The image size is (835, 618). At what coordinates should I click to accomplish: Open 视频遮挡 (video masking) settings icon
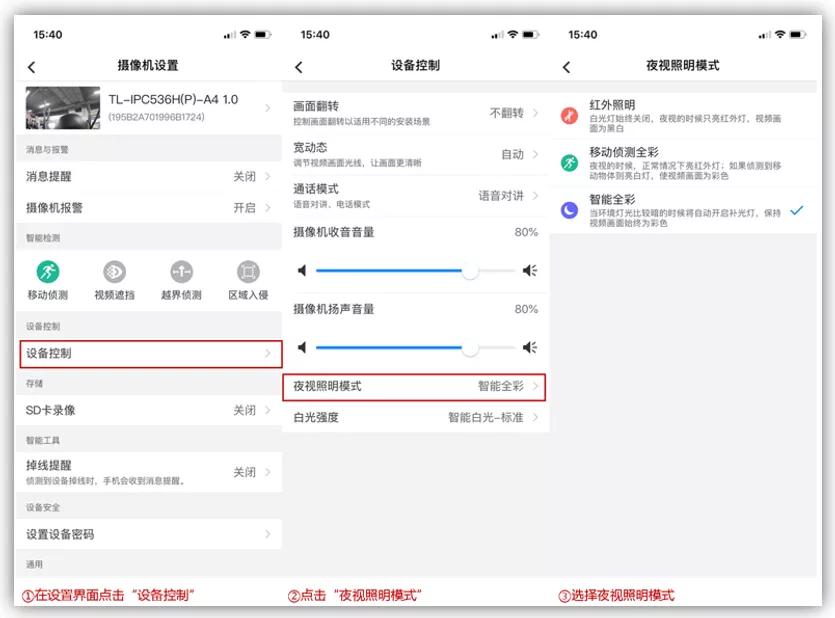pos(114,271)
